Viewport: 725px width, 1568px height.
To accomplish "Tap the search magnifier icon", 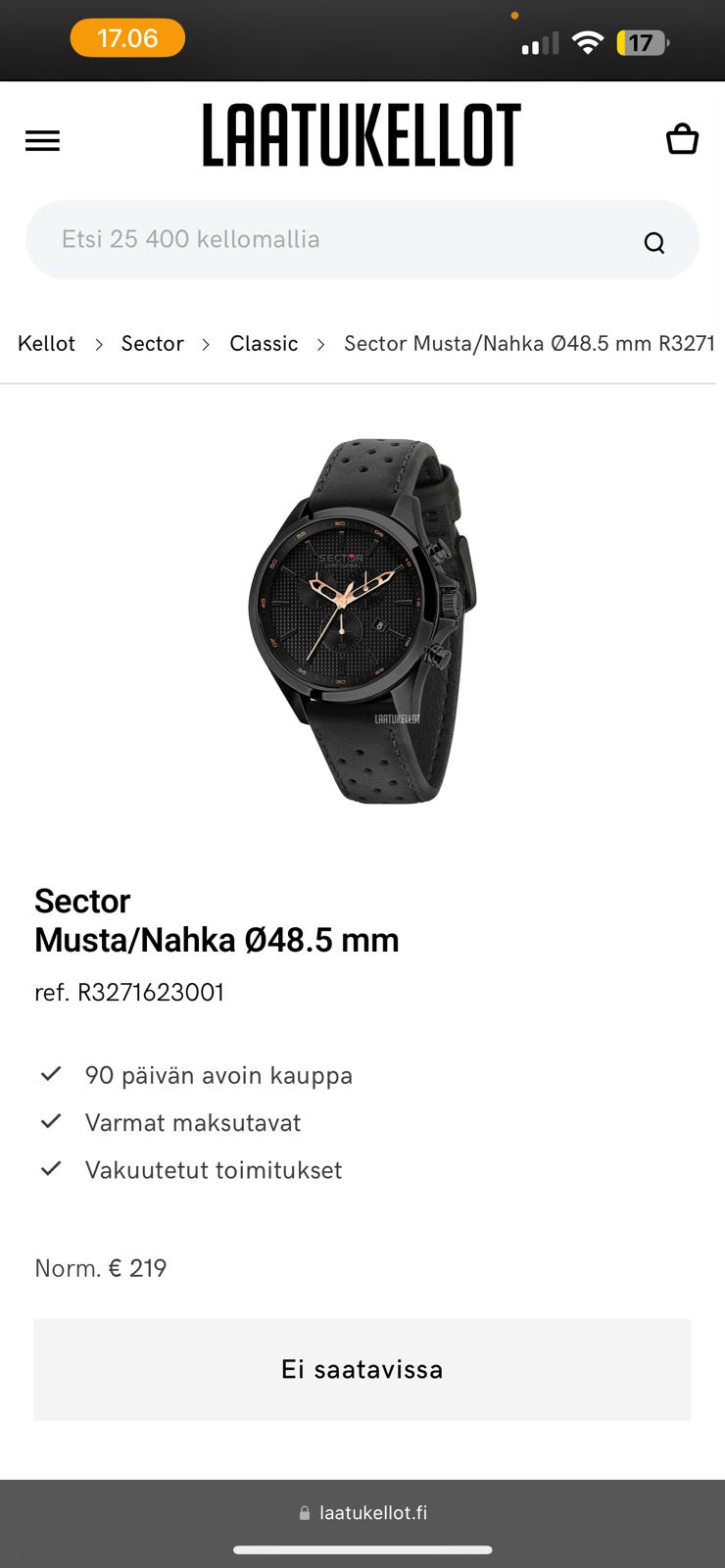I will coord(654,243).
